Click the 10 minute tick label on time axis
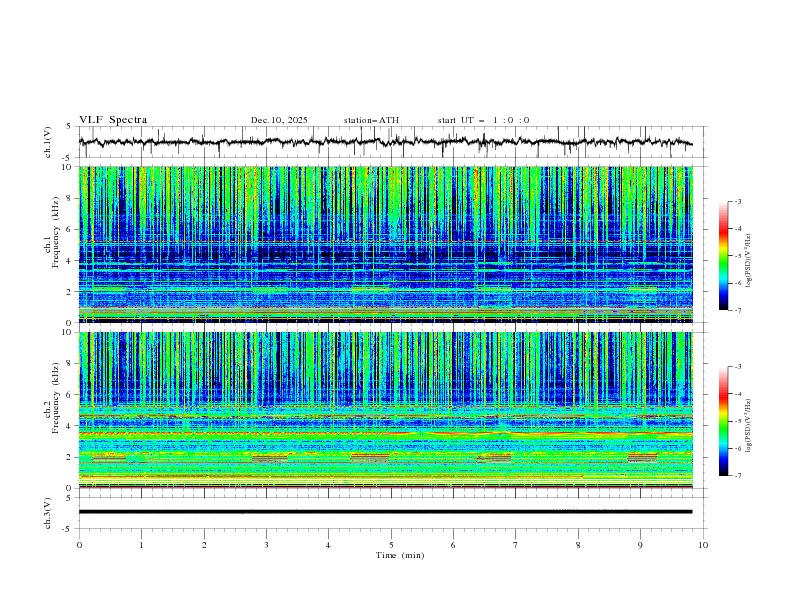The width and height of the screenshot is (792, 612). tap(703, 545)
